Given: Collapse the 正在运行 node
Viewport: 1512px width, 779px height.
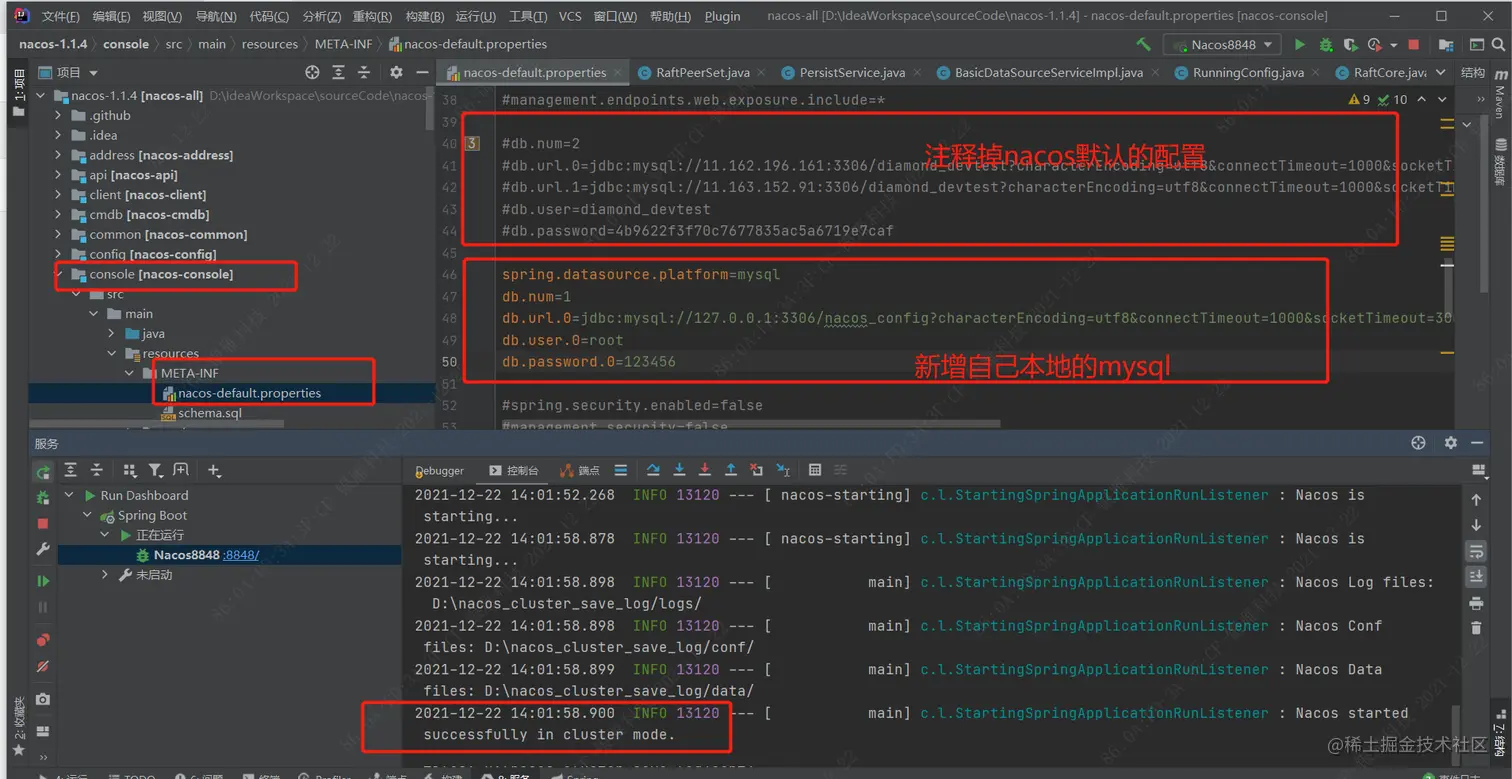Looking at the screenshot, I should point(105,535).
